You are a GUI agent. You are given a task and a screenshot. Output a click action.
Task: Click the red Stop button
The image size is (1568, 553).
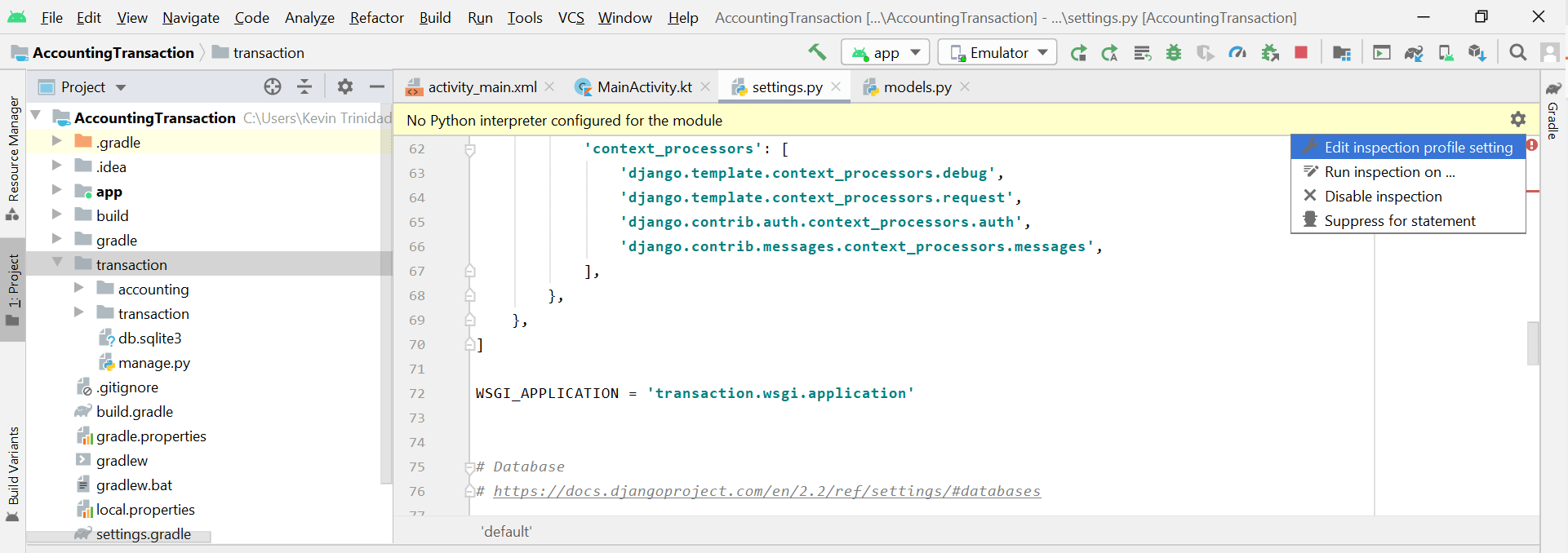tap(1301, 53)
